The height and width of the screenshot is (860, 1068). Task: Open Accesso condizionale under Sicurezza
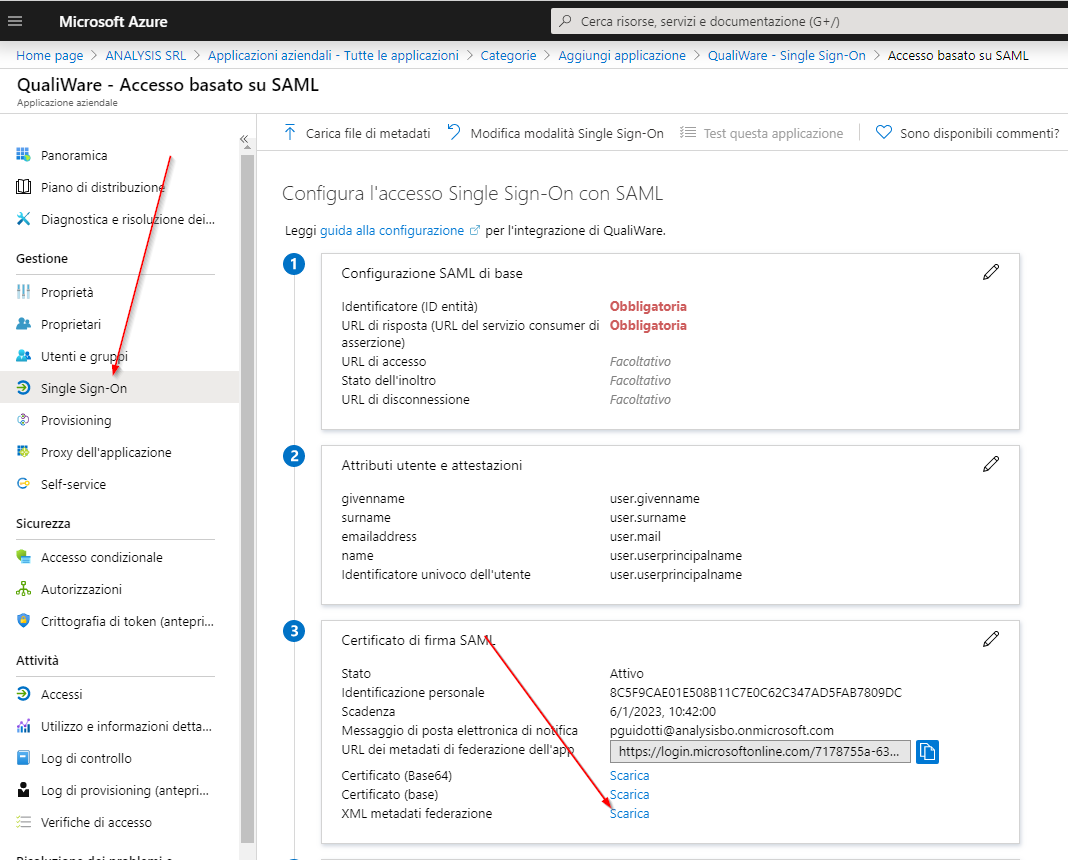click(x=101, y=557)
